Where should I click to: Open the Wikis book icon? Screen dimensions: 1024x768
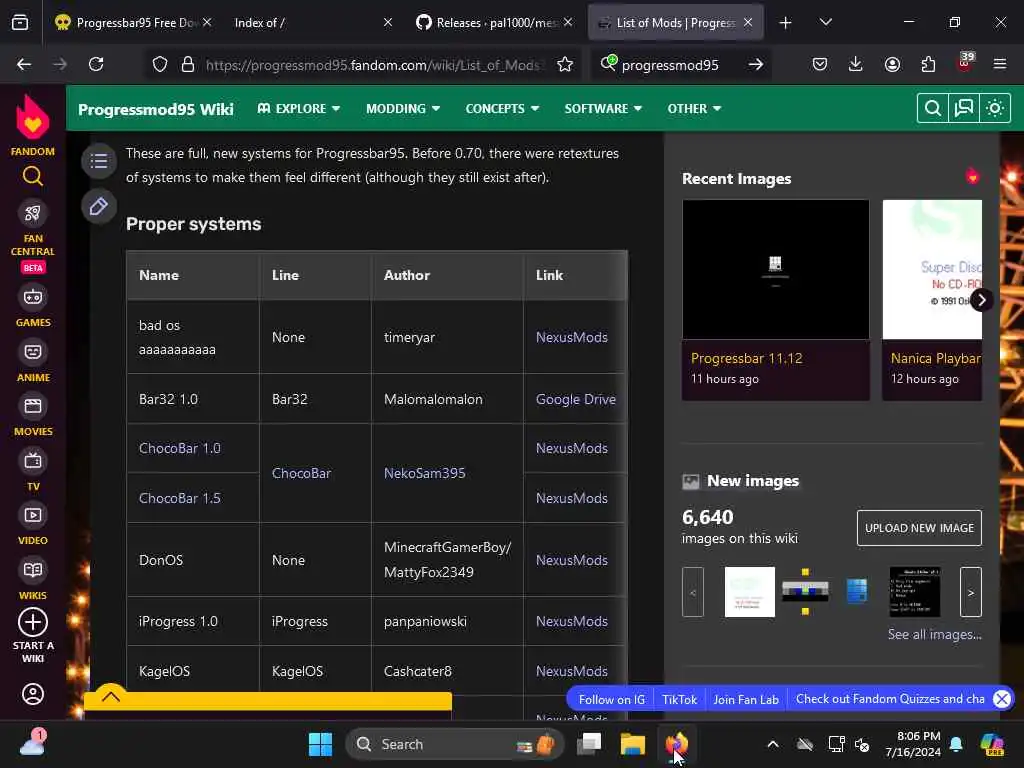tap(33, 570)
